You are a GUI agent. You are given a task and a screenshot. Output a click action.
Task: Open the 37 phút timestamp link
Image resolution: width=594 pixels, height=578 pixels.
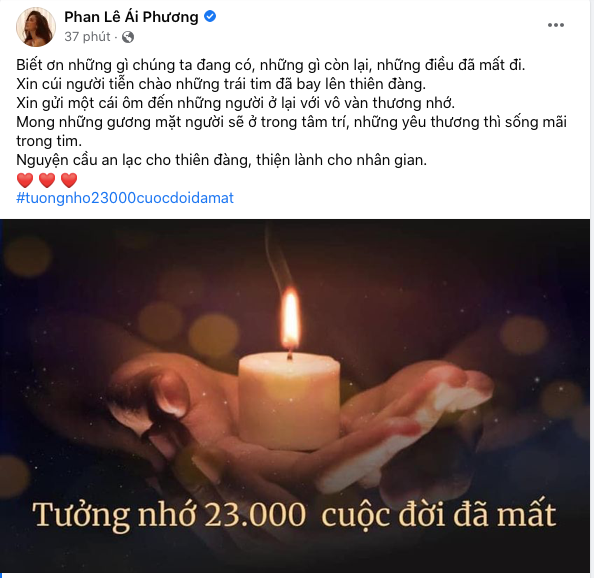pyautogui.click(x=87, y=37)
